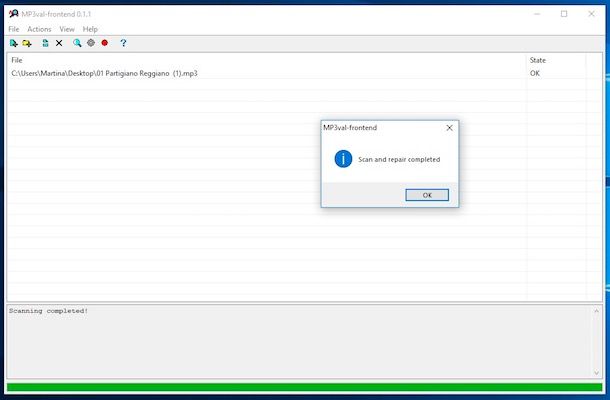Close the Scan and repair completed dialog
Image resolution: width=610 pixels, height=400 pixels.
pos(449,128)
